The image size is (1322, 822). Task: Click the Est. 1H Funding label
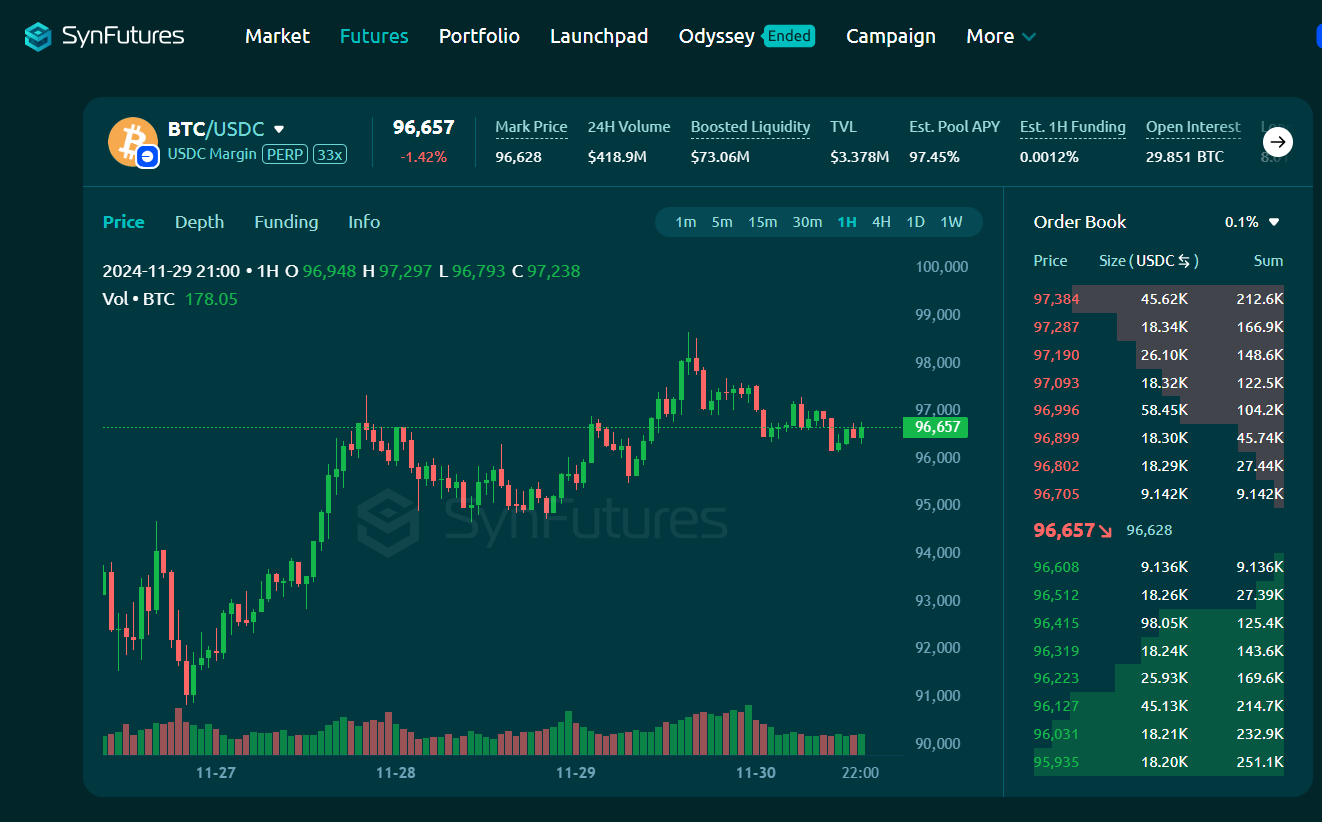point(1072,127)
